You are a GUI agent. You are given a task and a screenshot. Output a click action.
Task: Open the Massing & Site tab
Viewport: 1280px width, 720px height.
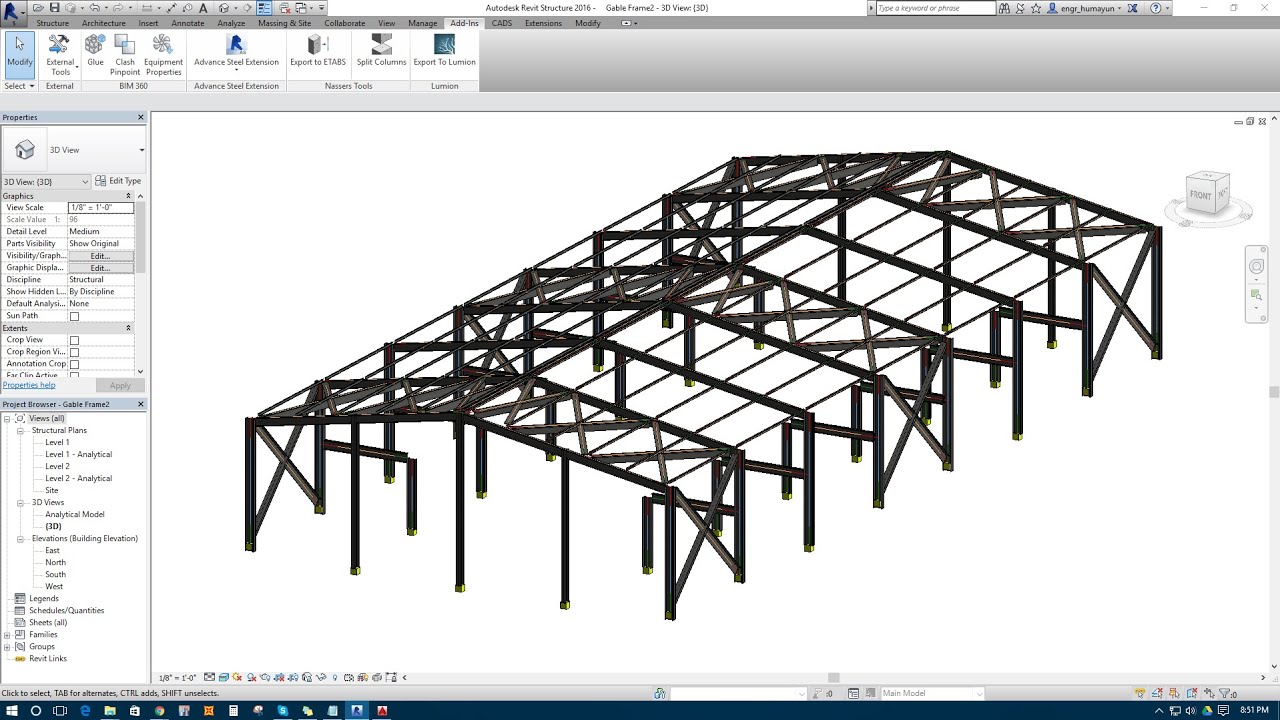coord(287,23)
